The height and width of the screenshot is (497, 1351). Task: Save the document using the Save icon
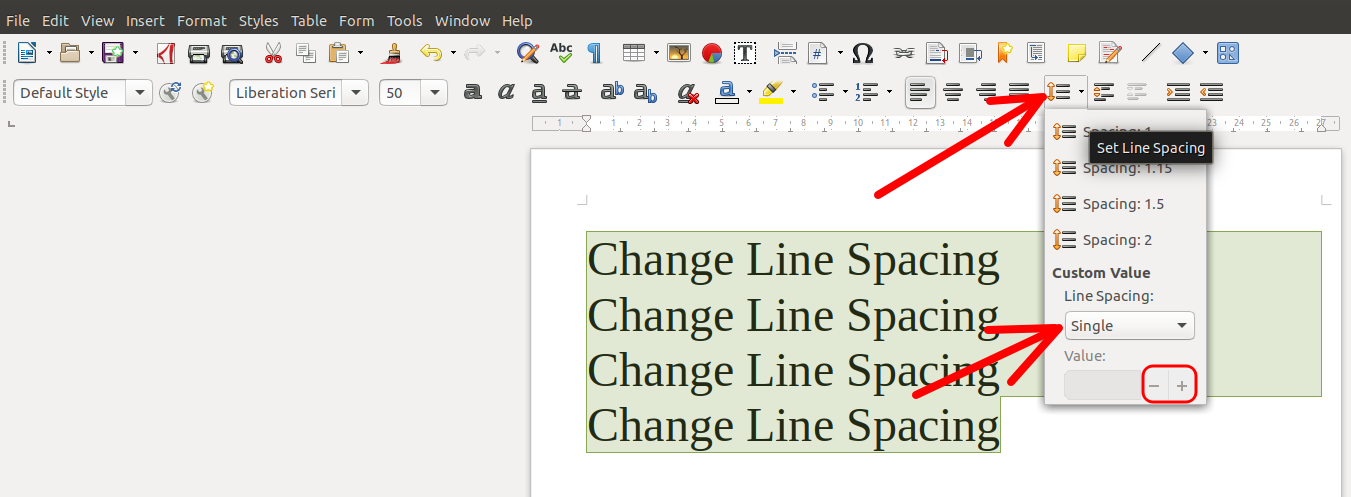coord(113,52)
